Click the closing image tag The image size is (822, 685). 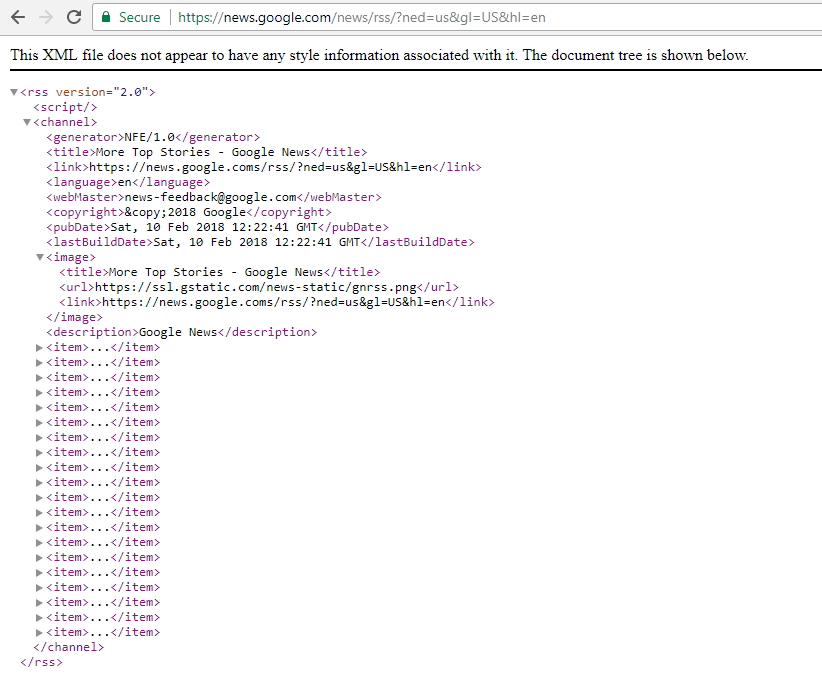(74, 317)
